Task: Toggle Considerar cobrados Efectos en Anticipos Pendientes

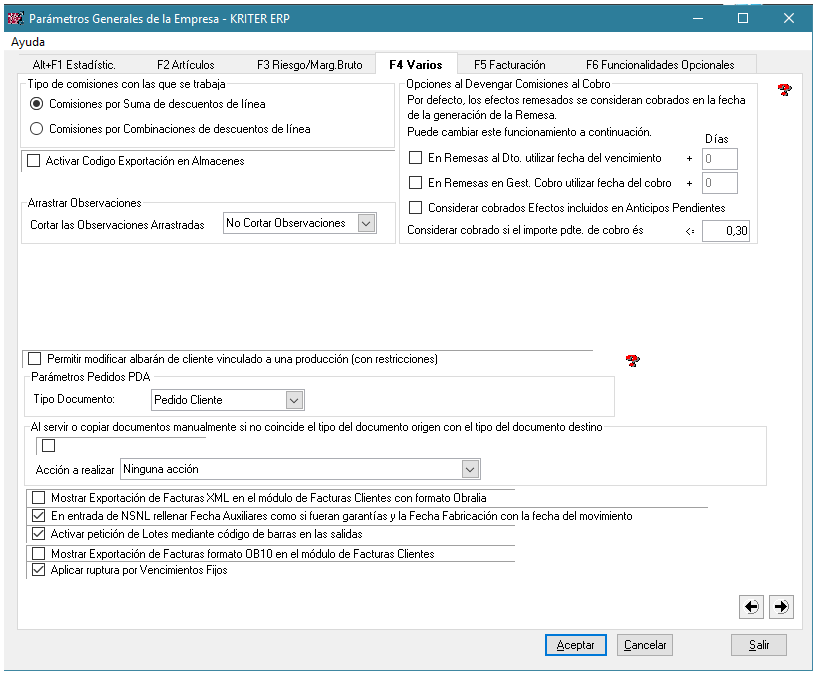Action: coord(416,208)
